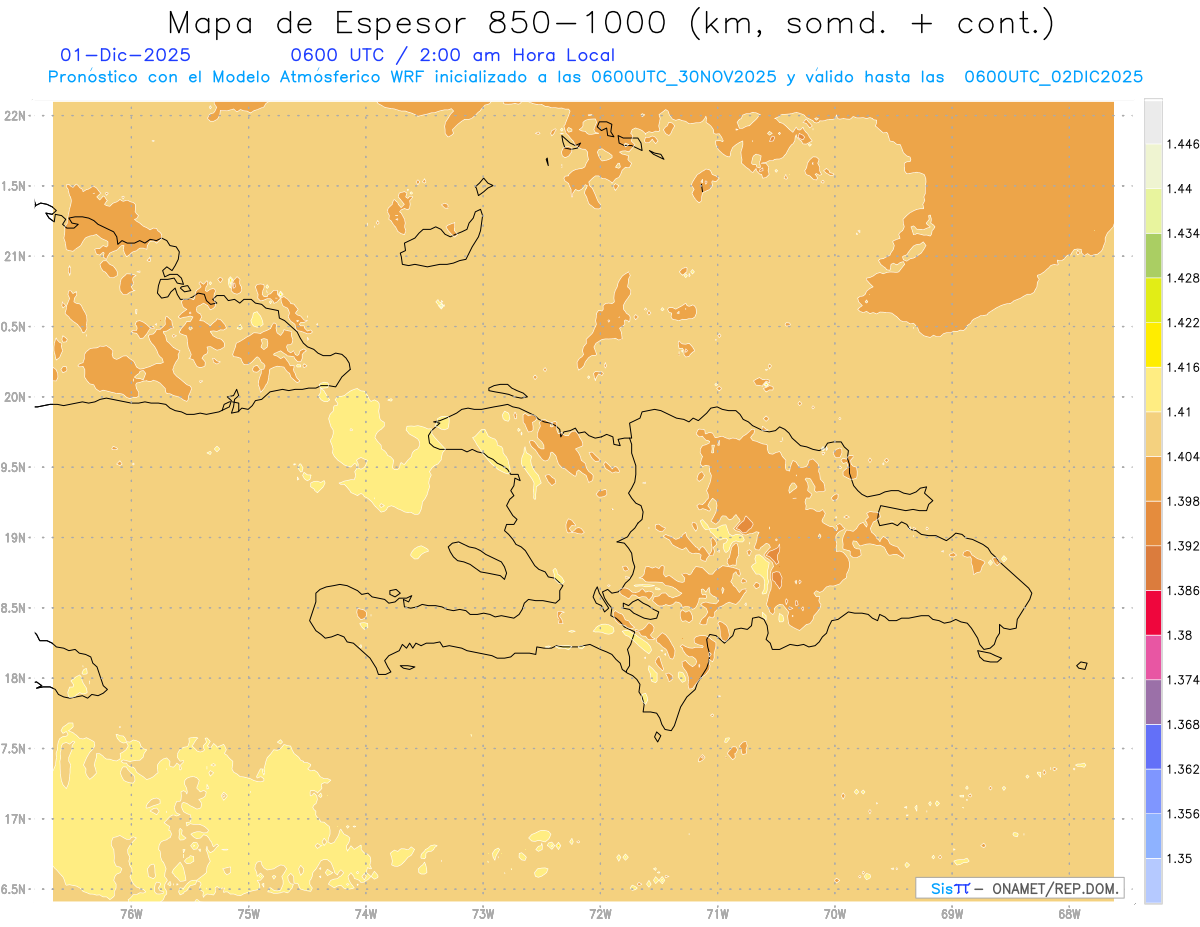Click the blue swatch between 1.362 and 1.368
1200x927 pixels.
[1153, 746]
